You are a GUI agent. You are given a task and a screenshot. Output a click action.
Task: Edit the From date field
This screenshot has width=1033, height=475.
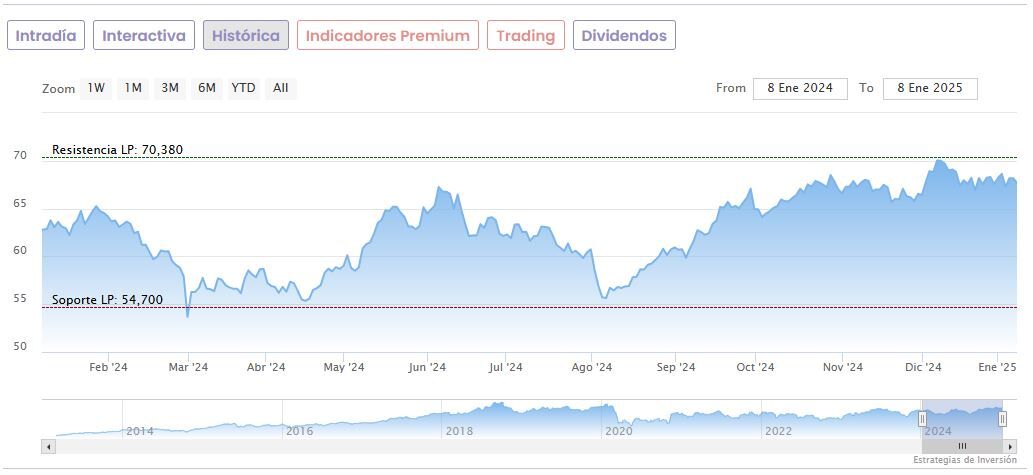[800, 88]
